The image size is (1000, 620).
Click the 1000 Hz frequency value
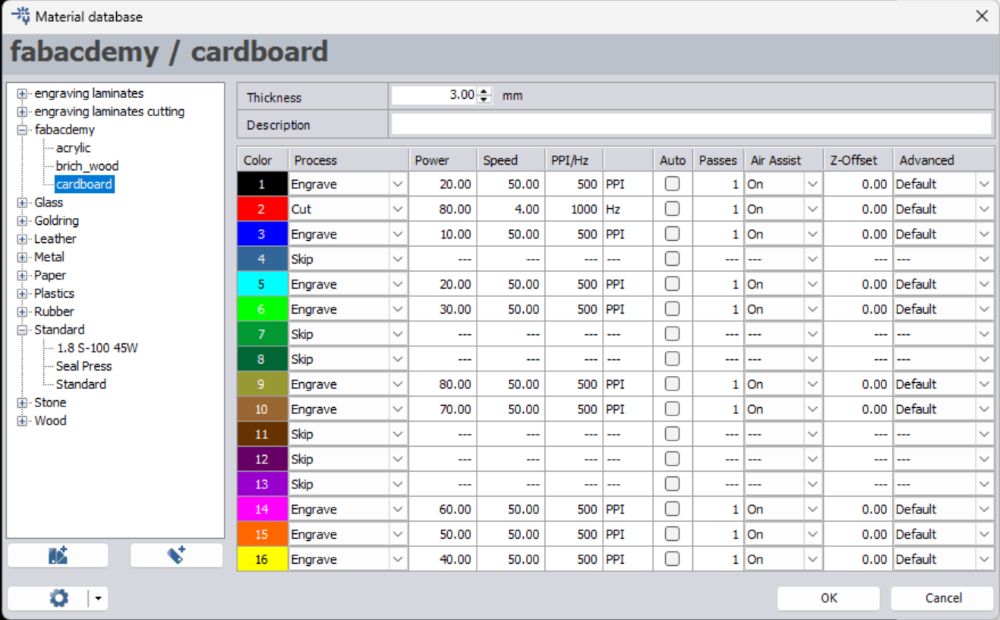[573, 209]
